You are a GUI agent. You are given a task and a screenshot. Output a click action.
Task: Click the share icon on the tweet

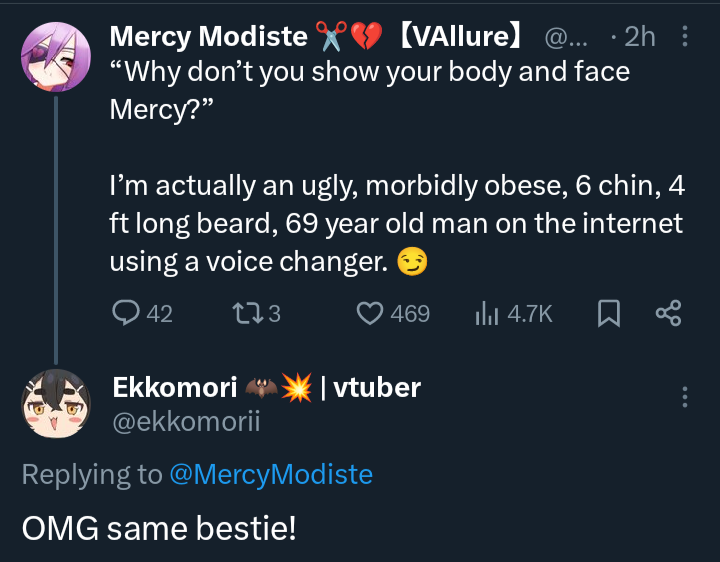pyautogui.click(x=668, y=314)
